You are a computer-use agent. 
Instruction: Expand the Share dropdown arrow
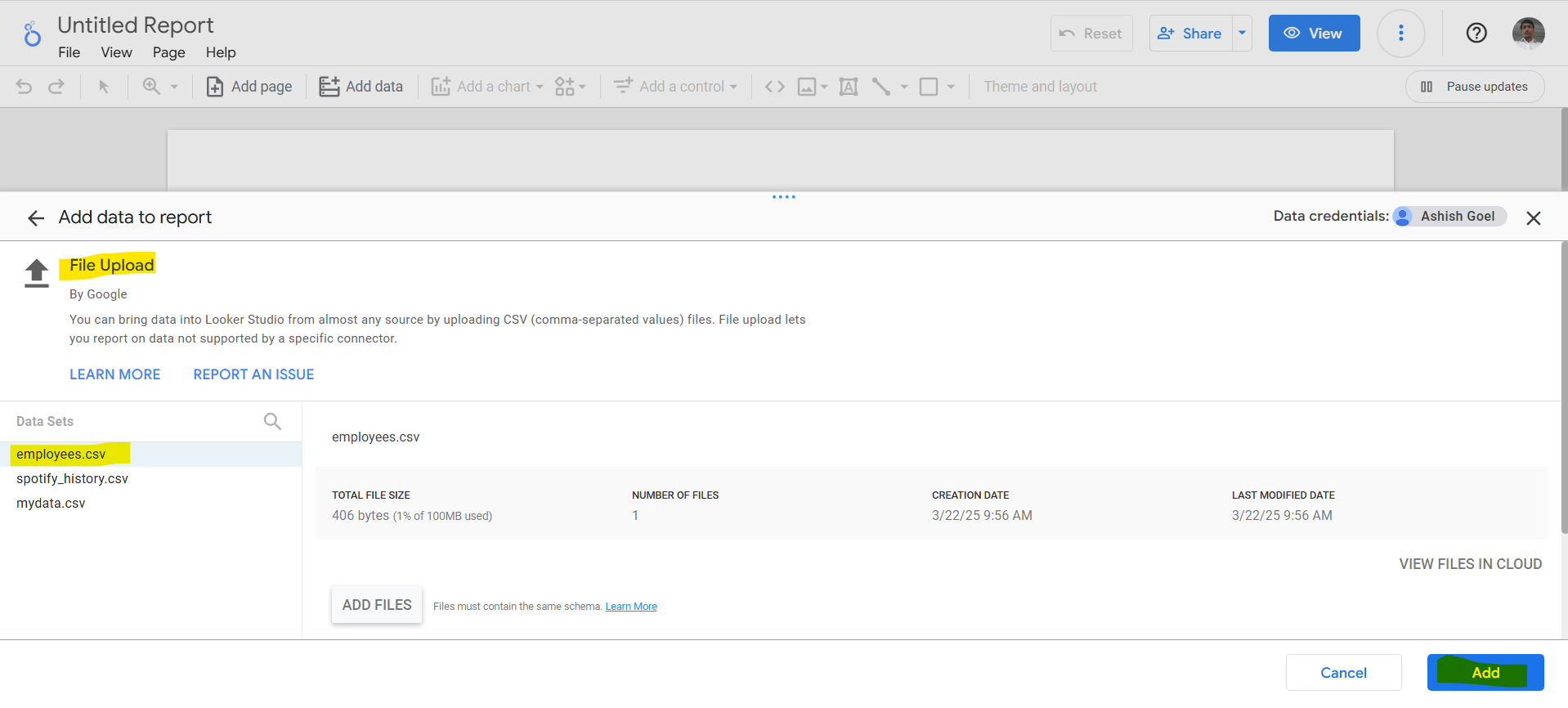(x=1242, y=34)
